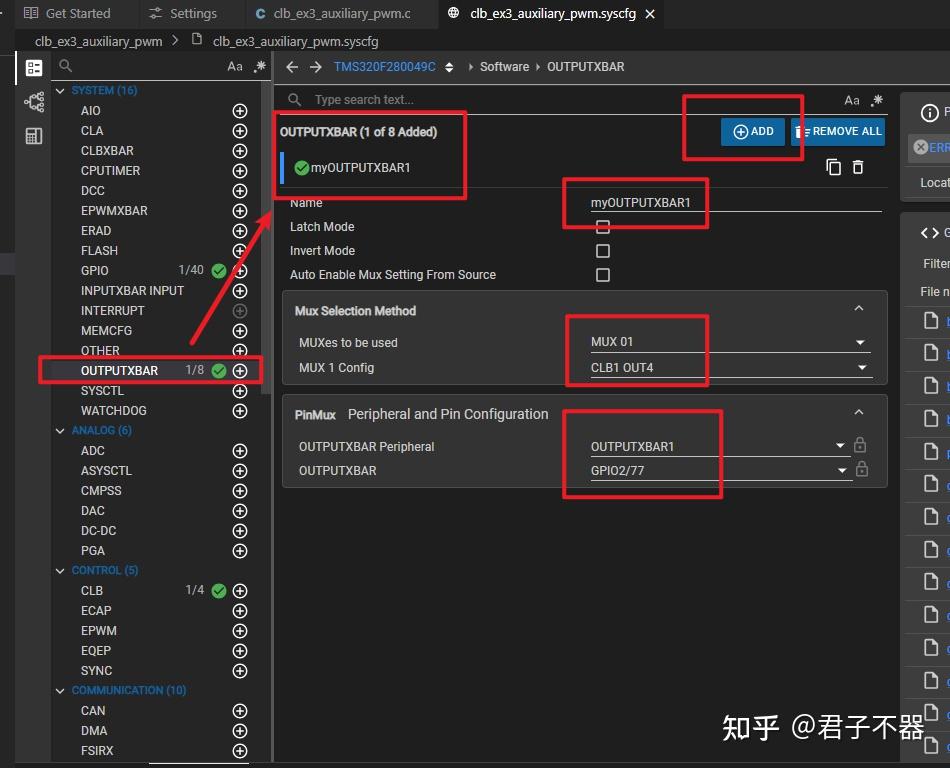Click the REMOVE ALL button

838,131
